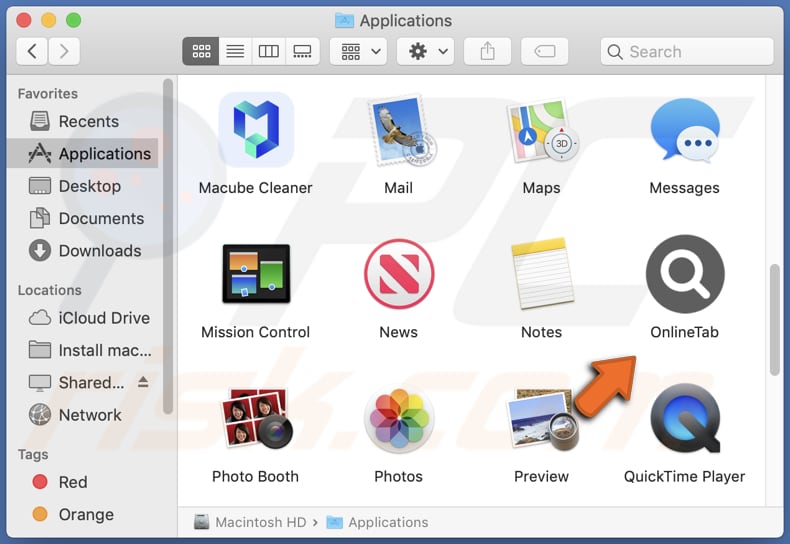
Task: Switch to column view
Action: click(269, 51)
